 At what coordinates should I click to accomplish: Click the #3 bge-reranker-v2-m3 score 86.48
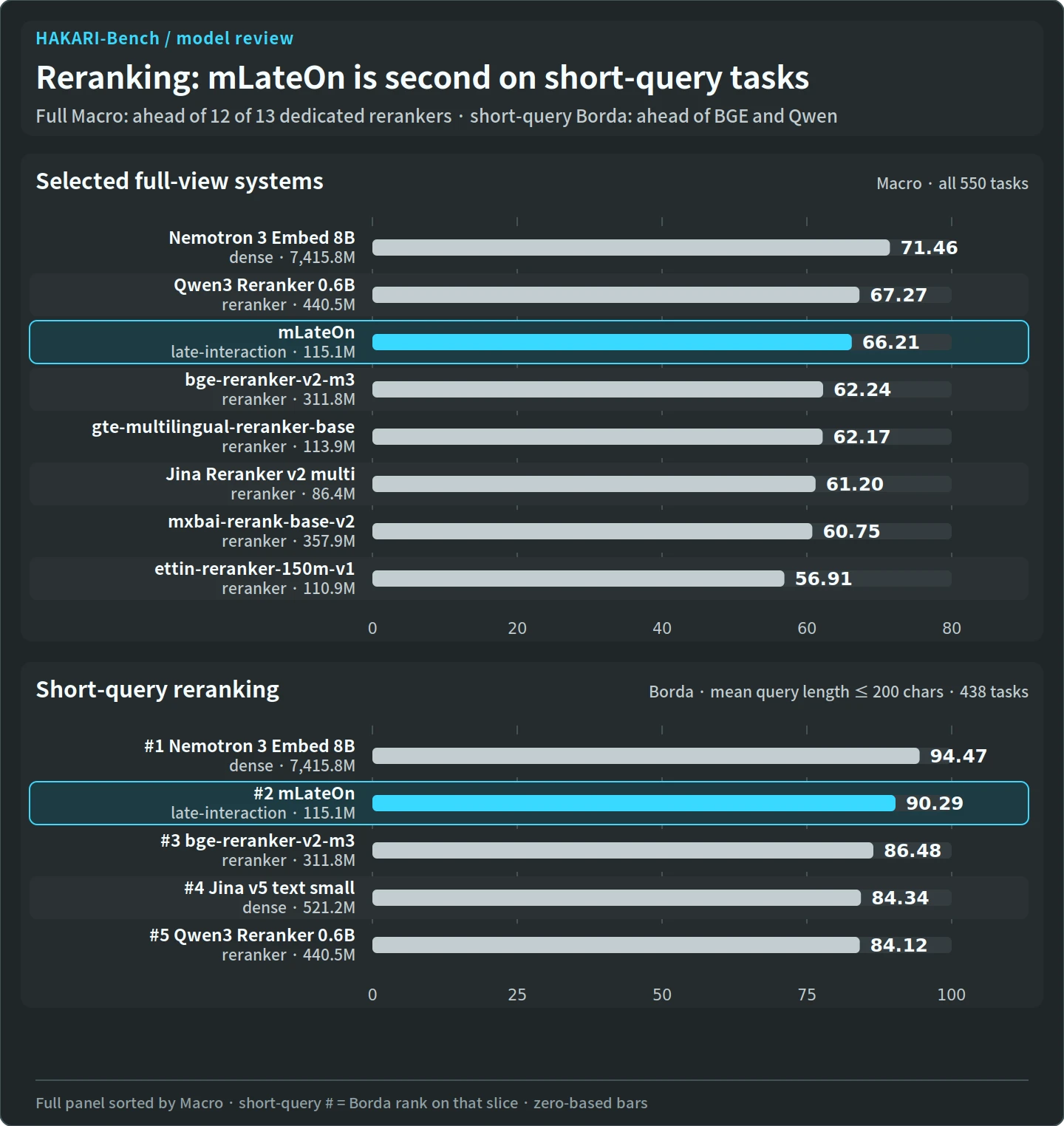click(x=913, y=850)
